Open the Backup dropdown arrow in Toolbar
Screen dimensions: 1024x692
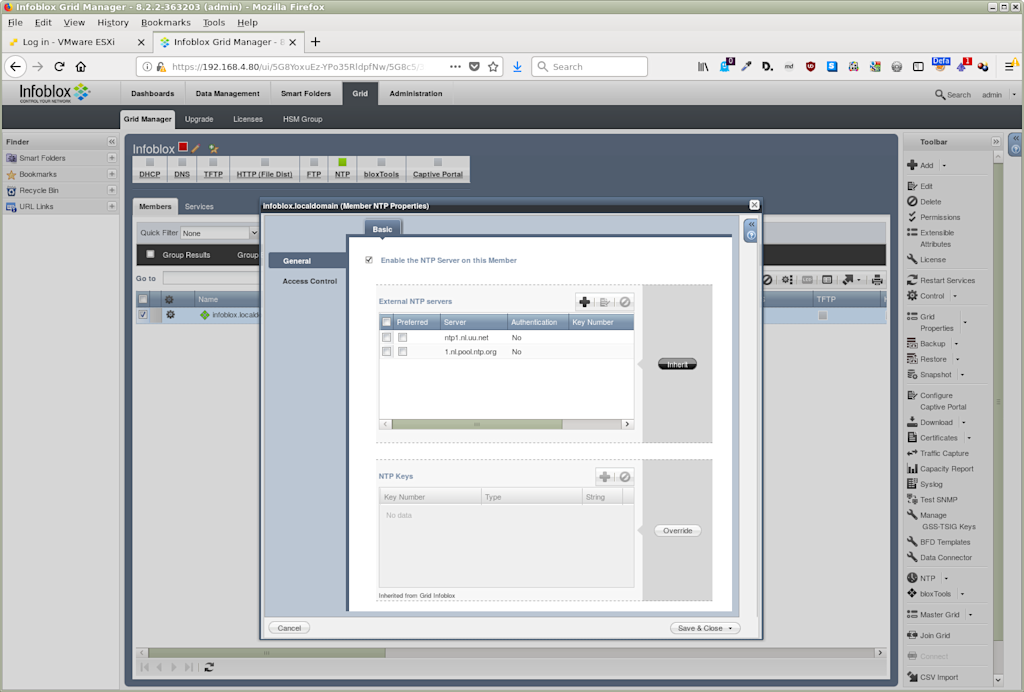tap(957, 343)
